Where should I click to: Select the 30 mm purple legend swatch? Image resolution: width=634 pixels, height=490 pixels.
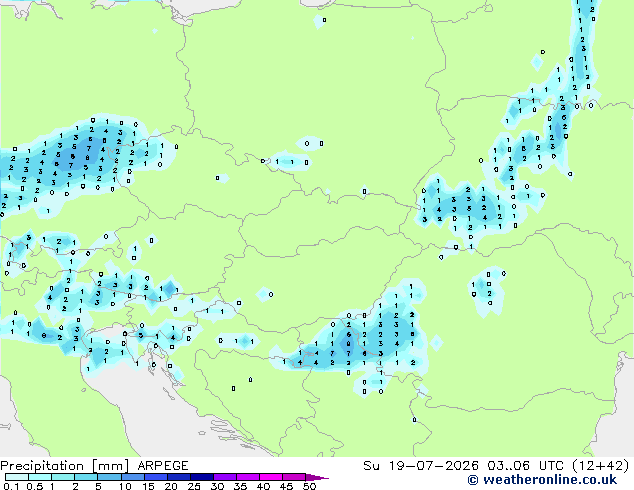click(225, 477)
